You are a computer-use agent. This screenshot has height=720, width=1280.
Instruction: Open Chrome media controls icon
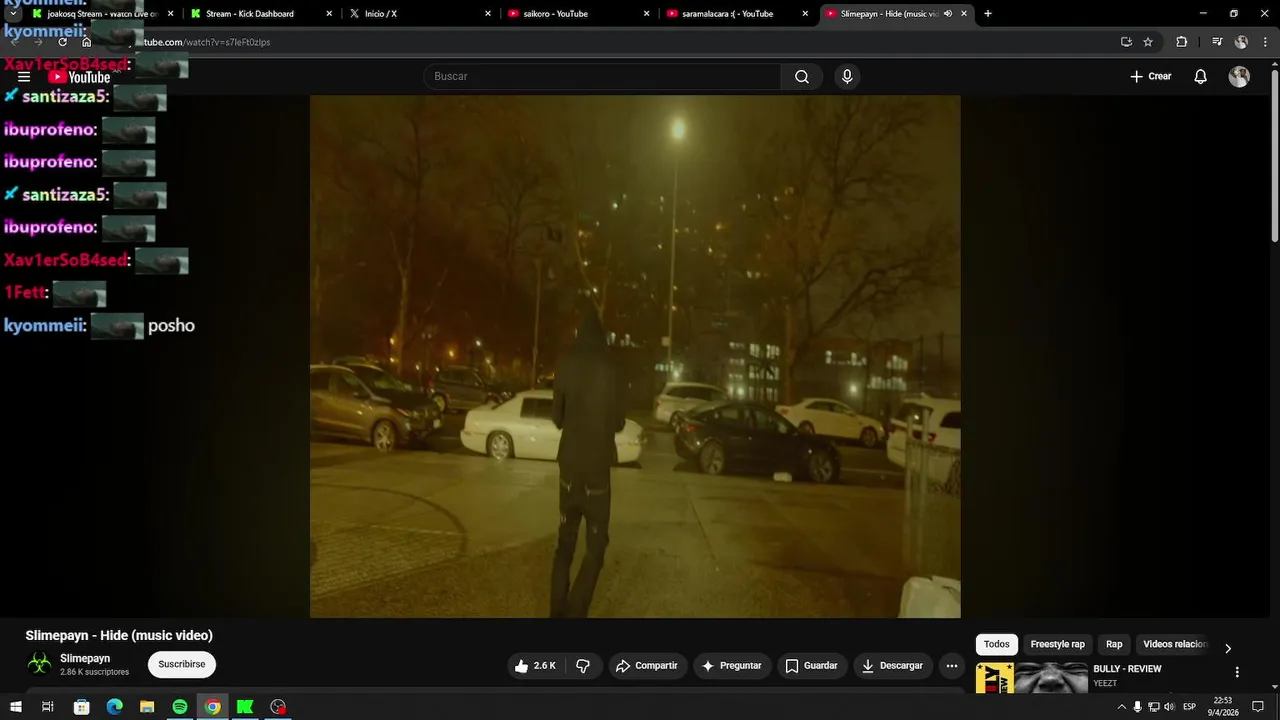[x=1217, y=42]
